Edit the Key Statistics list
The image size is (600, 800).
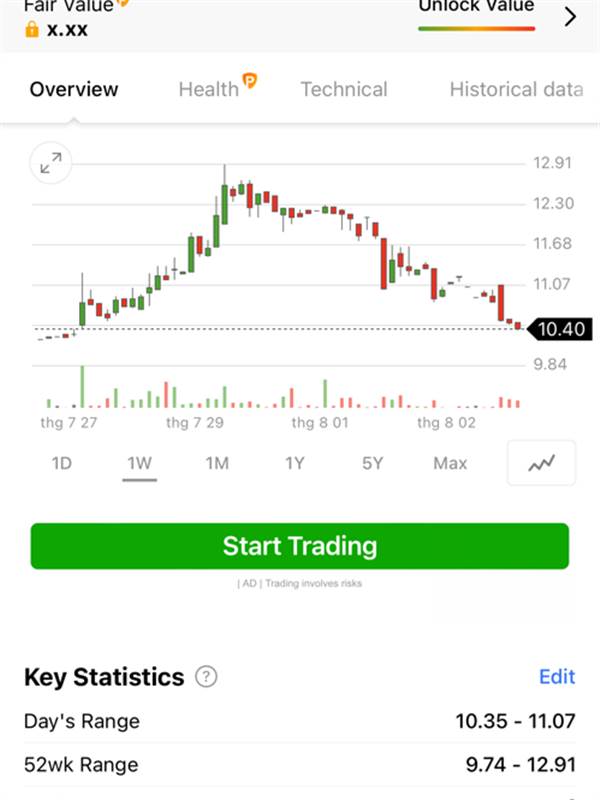[557, 677]
